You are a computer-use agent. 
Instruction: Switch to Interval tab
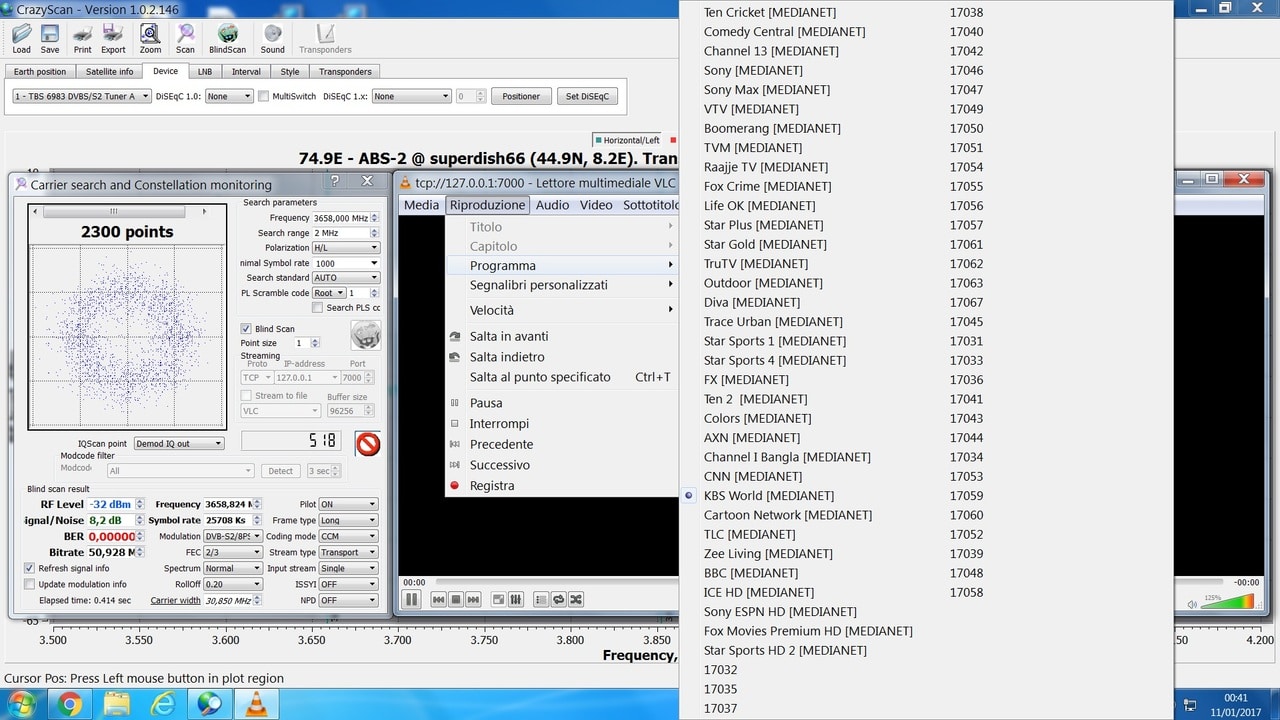pyautogui.click(x=246, y=72)
